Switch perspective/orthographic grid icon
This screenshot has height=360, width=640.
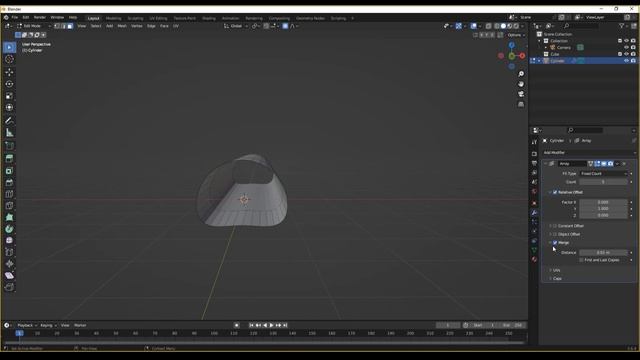(521, 104)
